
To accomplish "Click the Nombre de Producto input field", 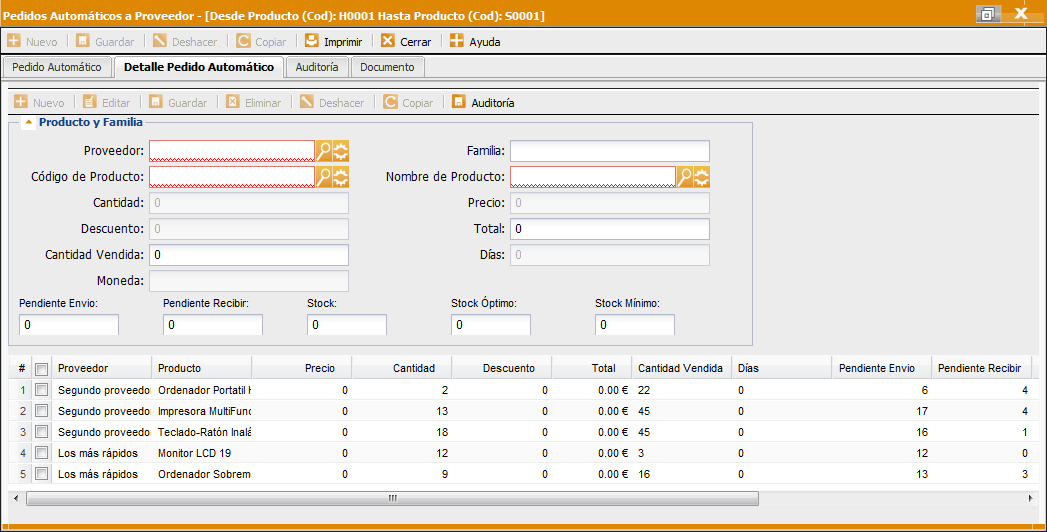I will (593, 177).
